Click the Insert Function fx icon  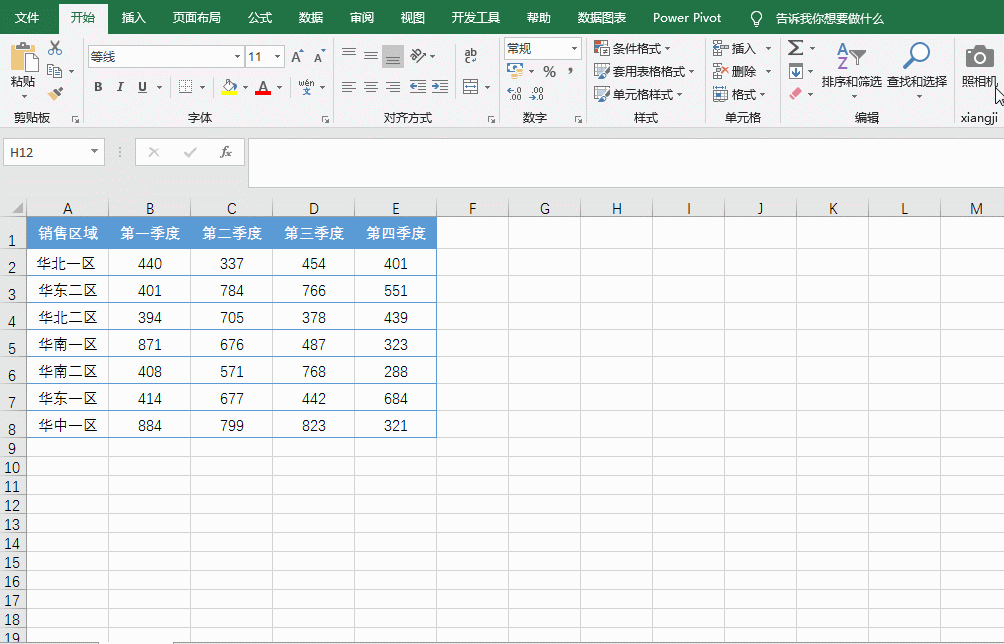(x=225, y=152)
